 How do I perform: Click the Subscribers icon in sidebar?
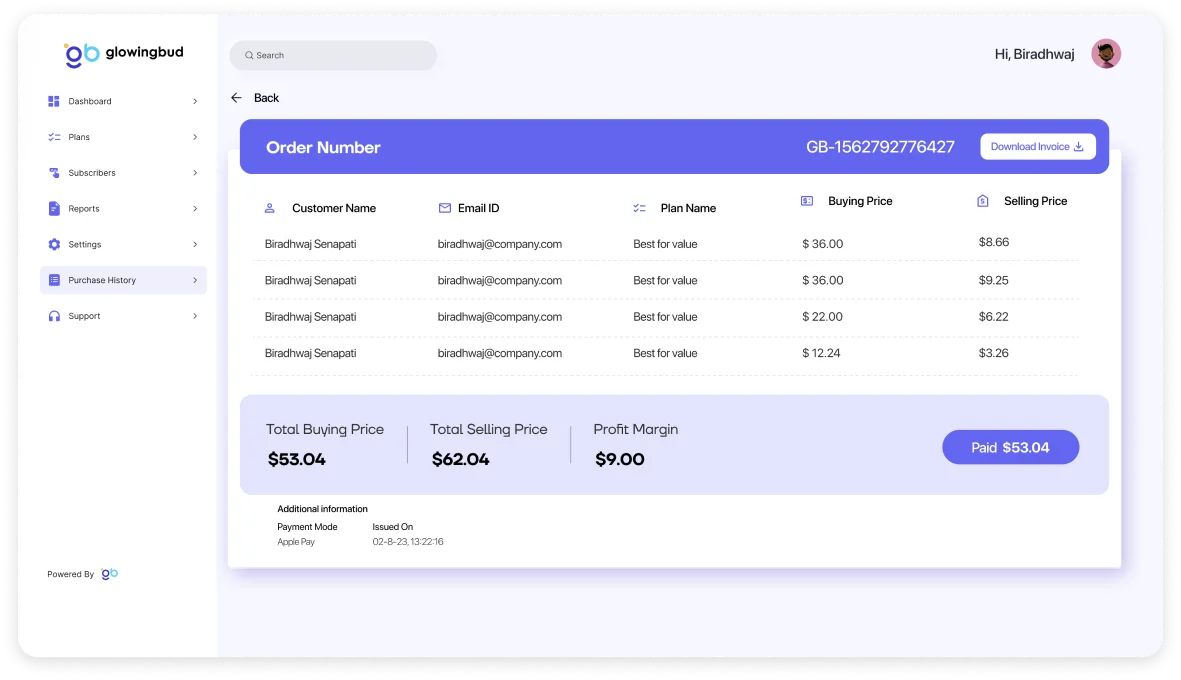tap(54, 173)
